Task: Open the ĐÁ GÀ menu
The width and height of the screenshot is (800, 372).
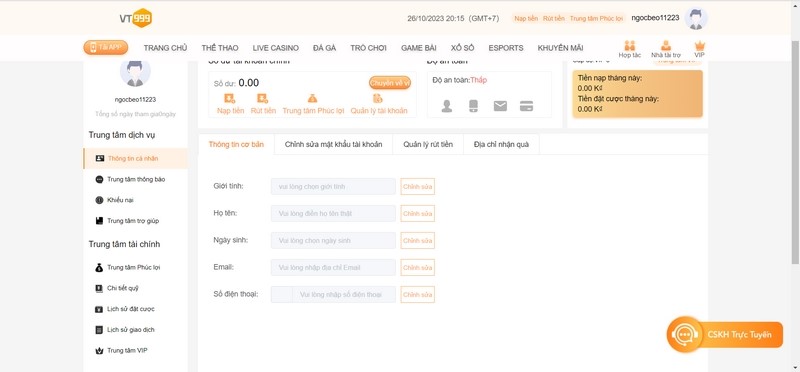Action: 324,48
